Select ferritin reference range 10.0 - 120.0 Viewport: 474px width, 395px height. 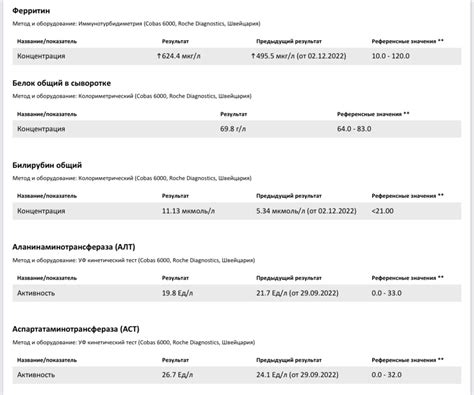coord(391,56)
